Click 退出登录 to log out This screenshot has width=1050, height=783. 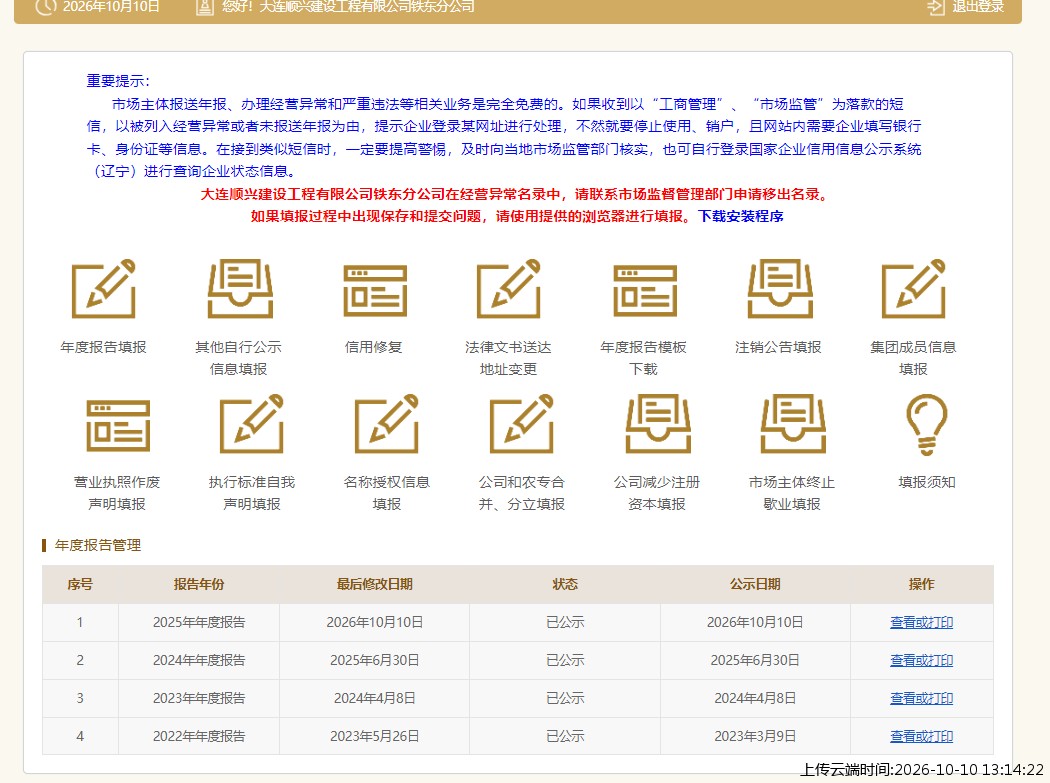pos(978,7)
